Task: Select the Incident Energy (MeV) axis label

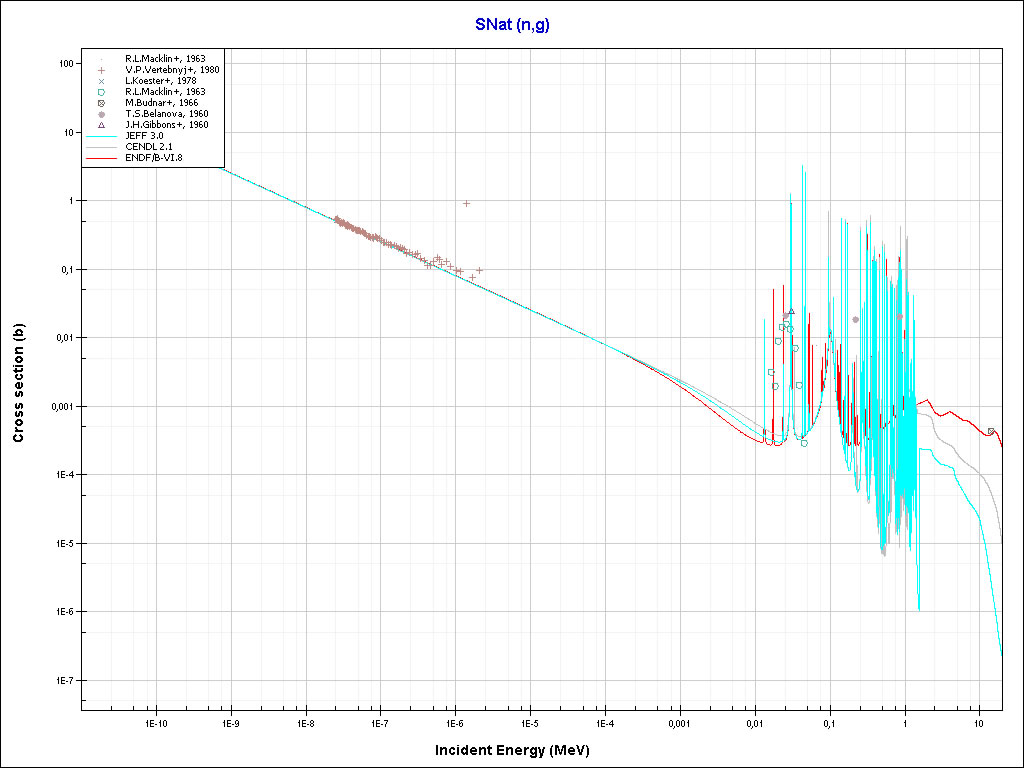Action: click(x=519, y=750)
